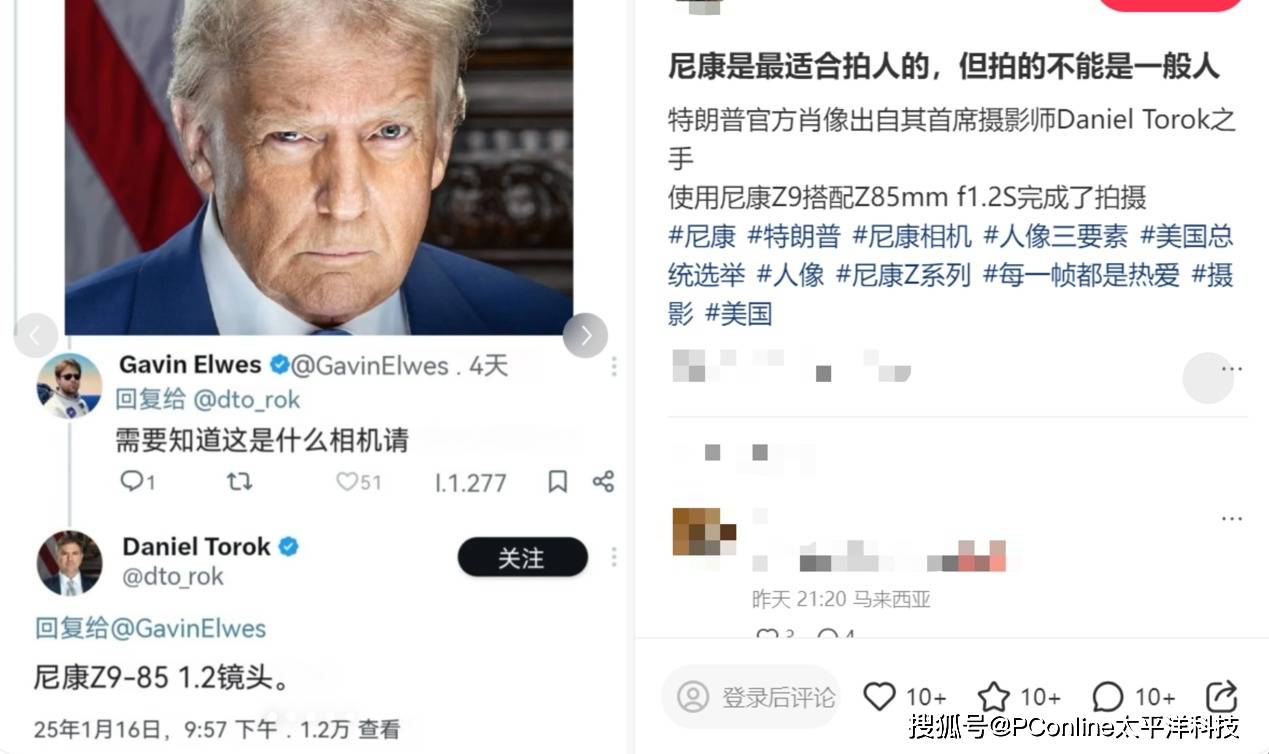Open Gavin Elwes's profile avatar

point(70,385)
